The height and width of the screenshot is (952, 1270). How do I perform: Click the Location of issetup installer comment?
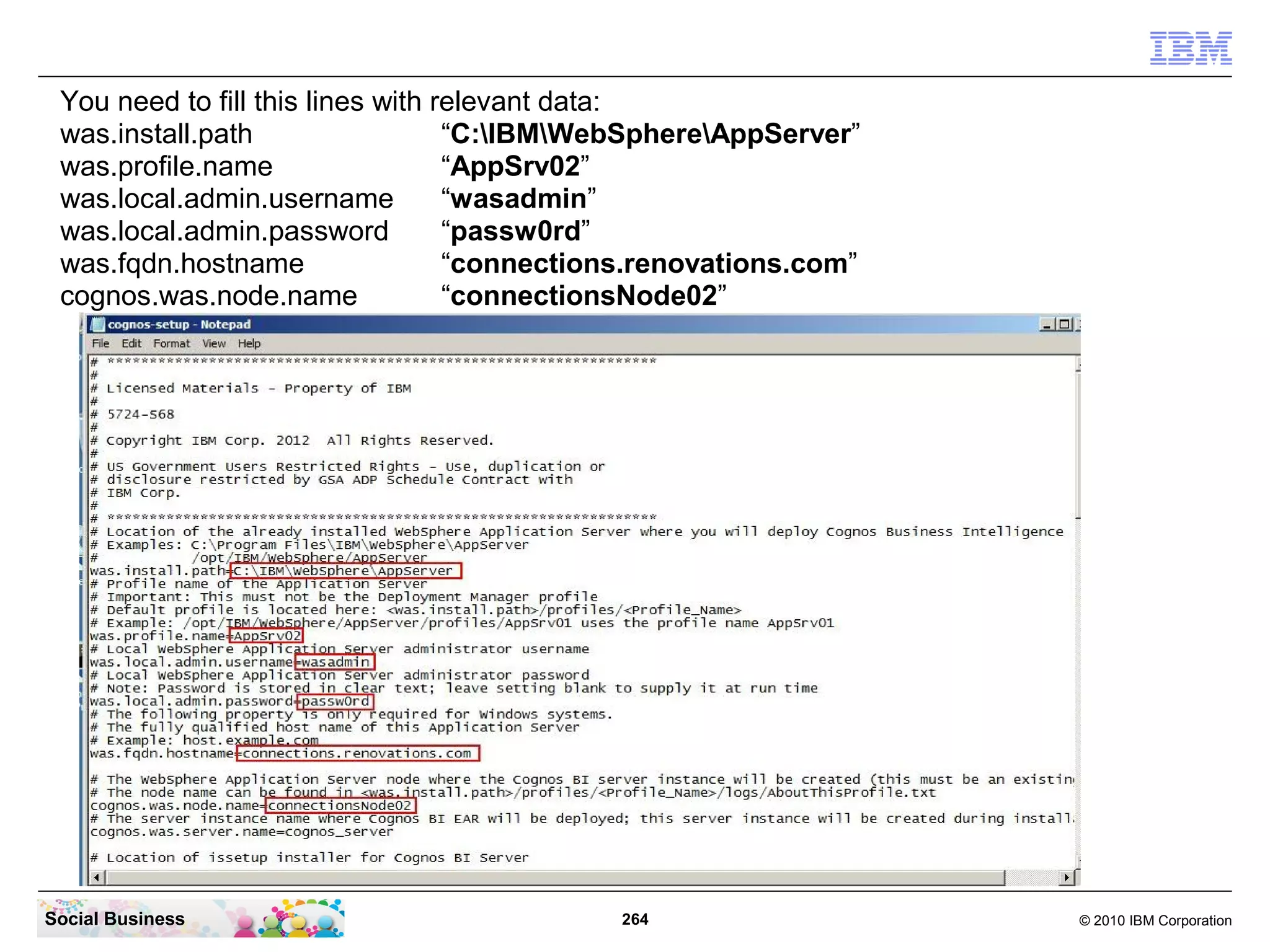(309, 858)
